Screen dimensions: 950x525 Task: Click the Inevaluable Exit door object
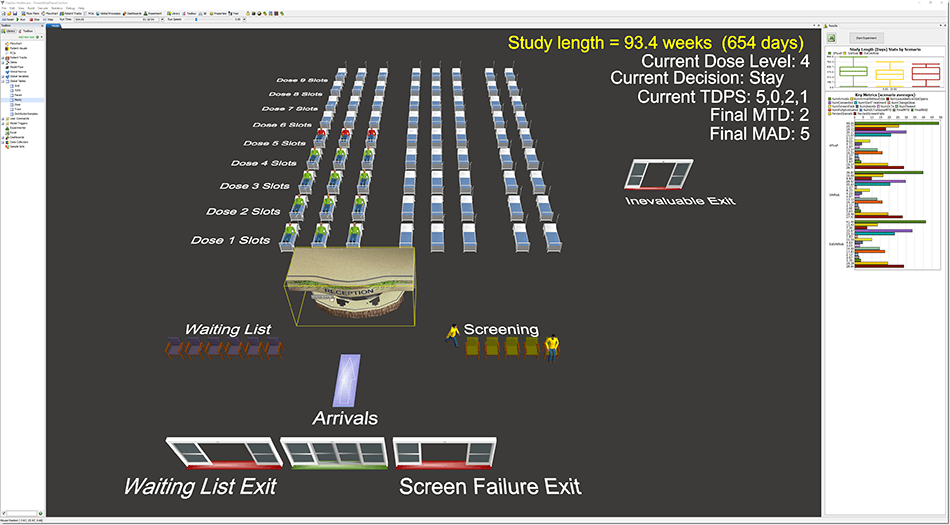point(659,174)
